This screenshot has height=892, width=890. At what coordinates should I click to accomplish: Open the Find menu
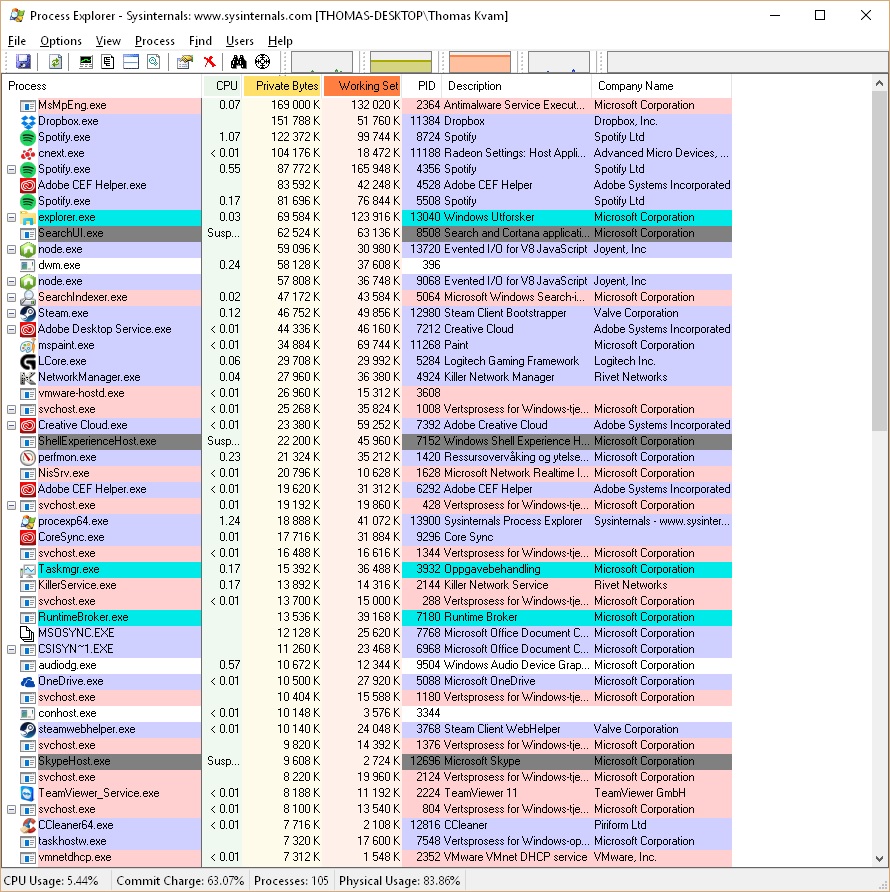[x=200, y=41]
